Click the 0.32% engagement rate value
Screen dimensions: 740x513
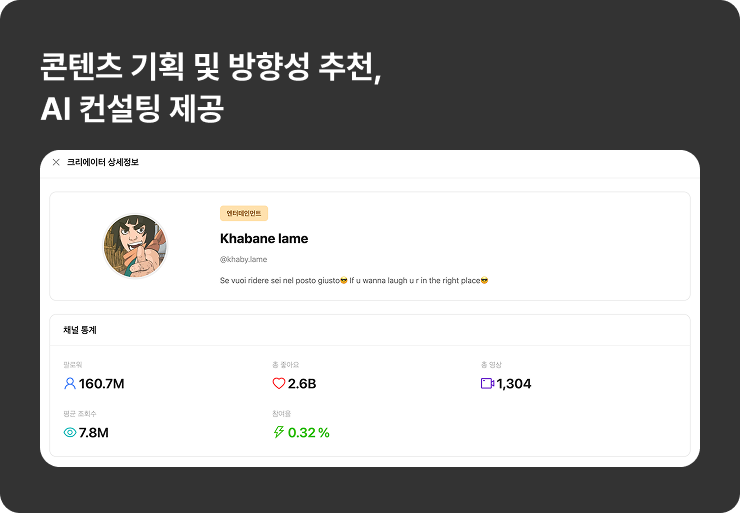[309, 433]
